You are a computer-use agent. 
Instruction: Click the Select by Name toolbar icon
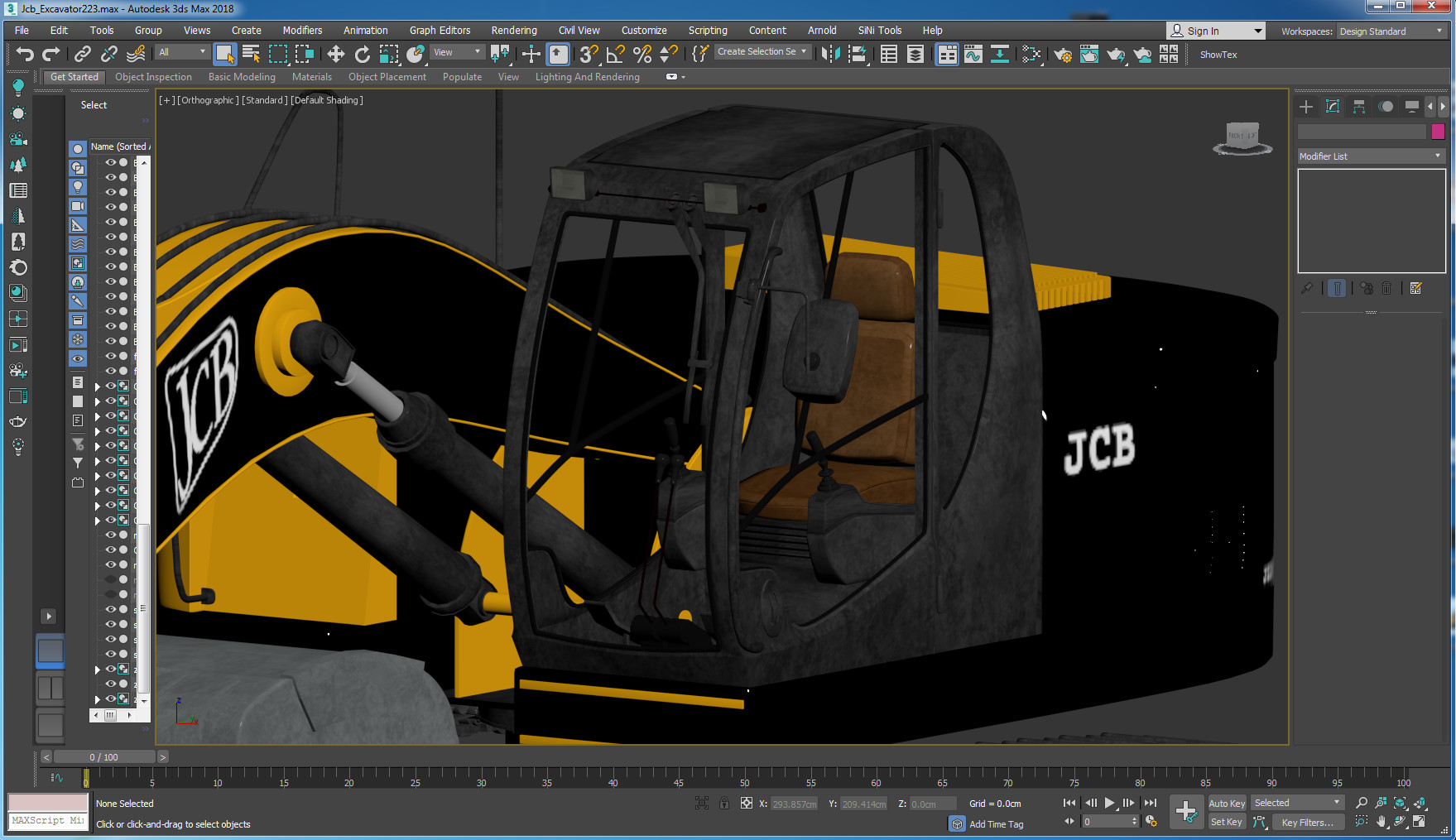coord(251,55)
